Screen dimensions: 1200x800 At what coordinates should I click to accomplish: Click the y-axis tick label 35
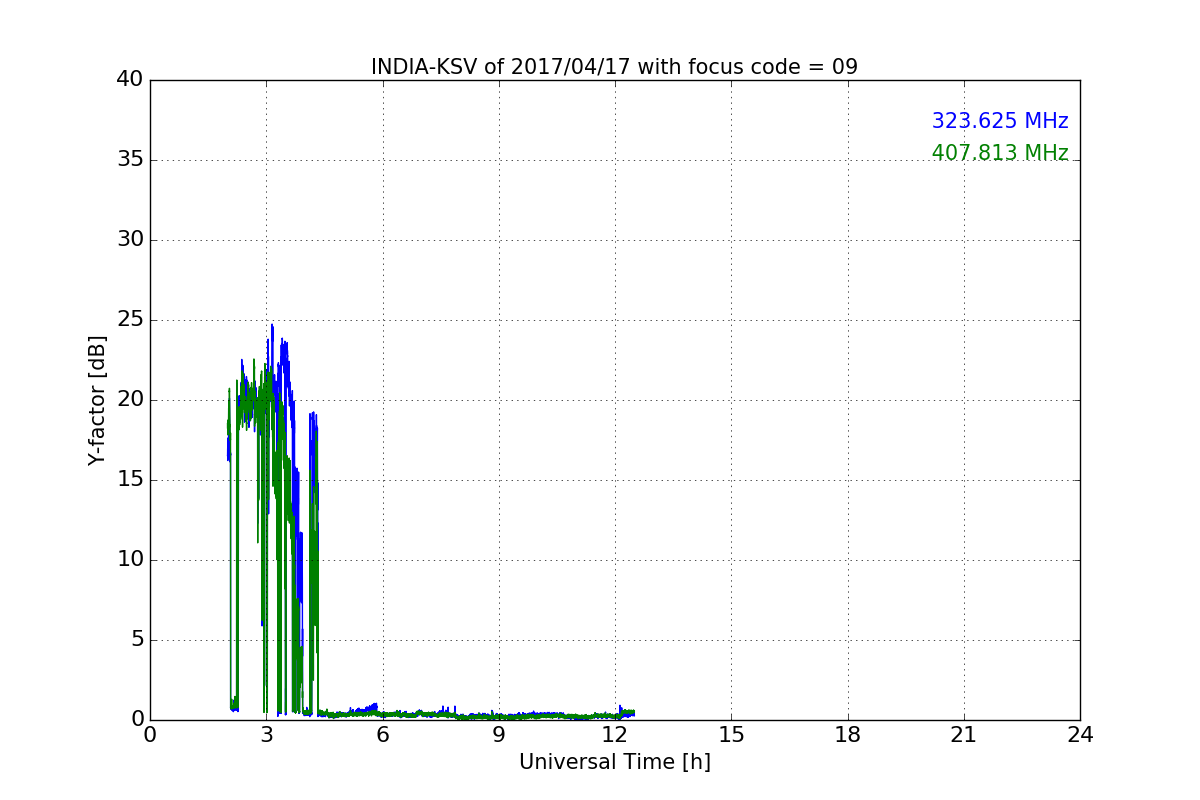pos(130,160)
